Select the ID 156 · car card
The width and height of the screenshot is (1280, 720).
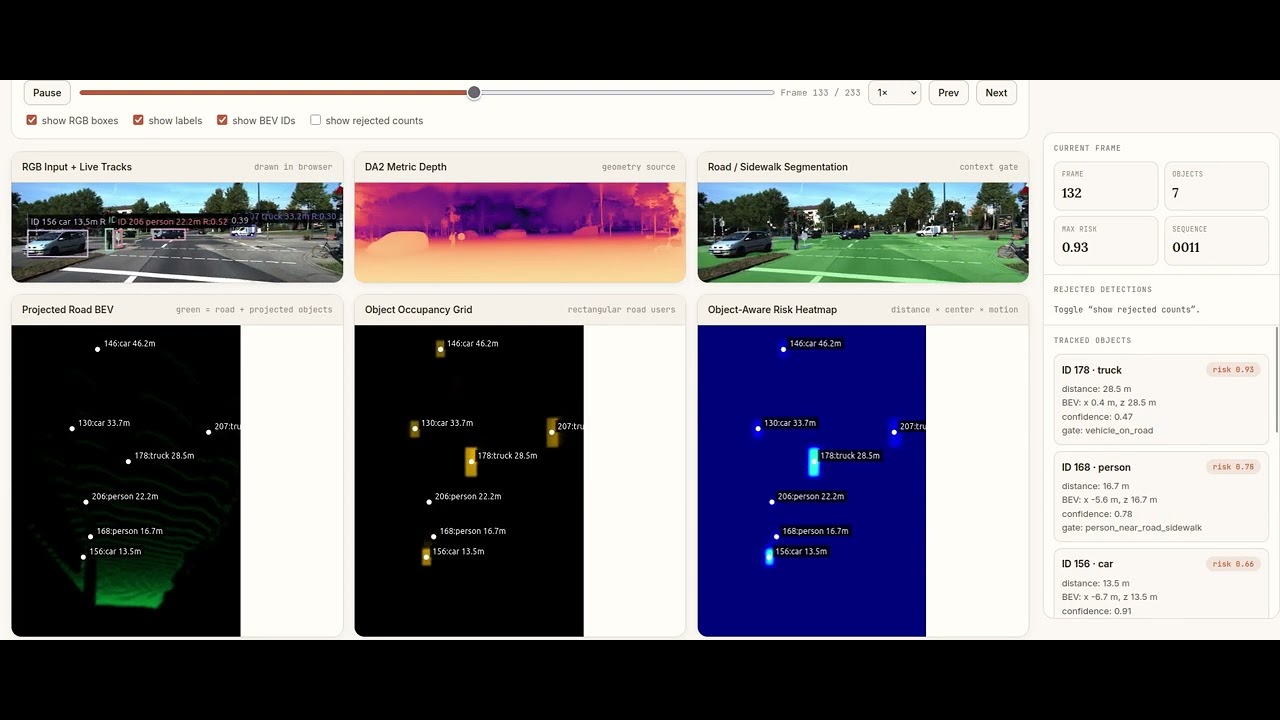[x=1161, y=583]
